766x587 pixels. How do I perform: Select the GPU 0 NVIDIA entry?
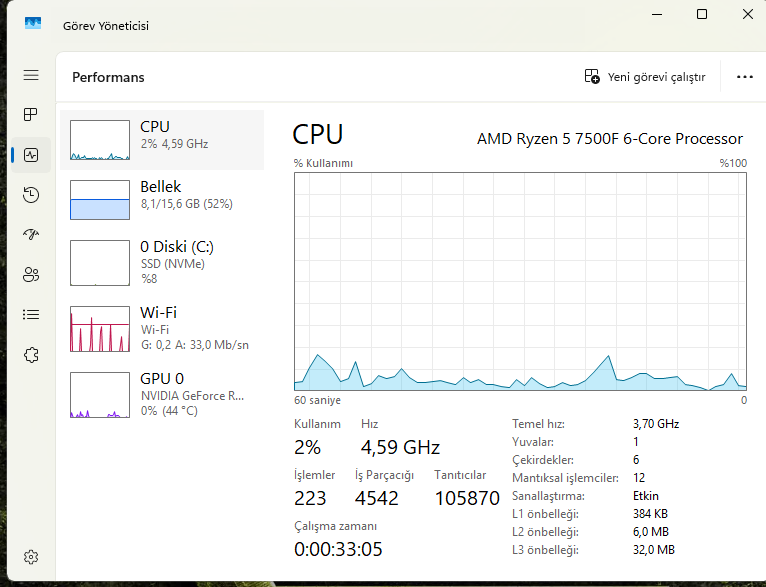(162, 395)
